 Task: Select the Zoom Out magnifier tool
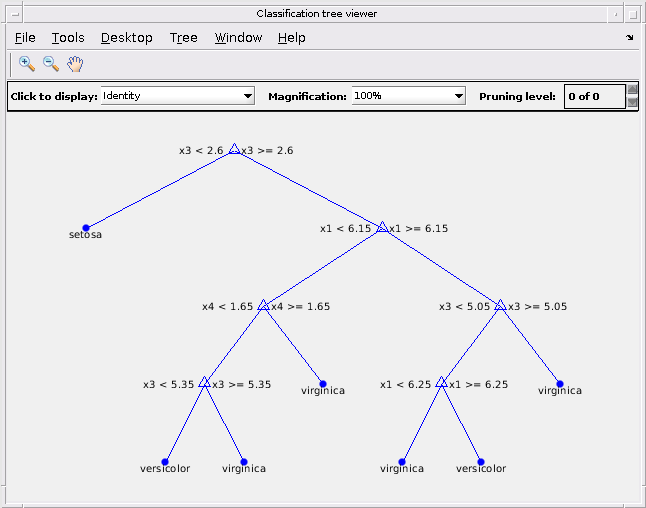tap(51, 64)
